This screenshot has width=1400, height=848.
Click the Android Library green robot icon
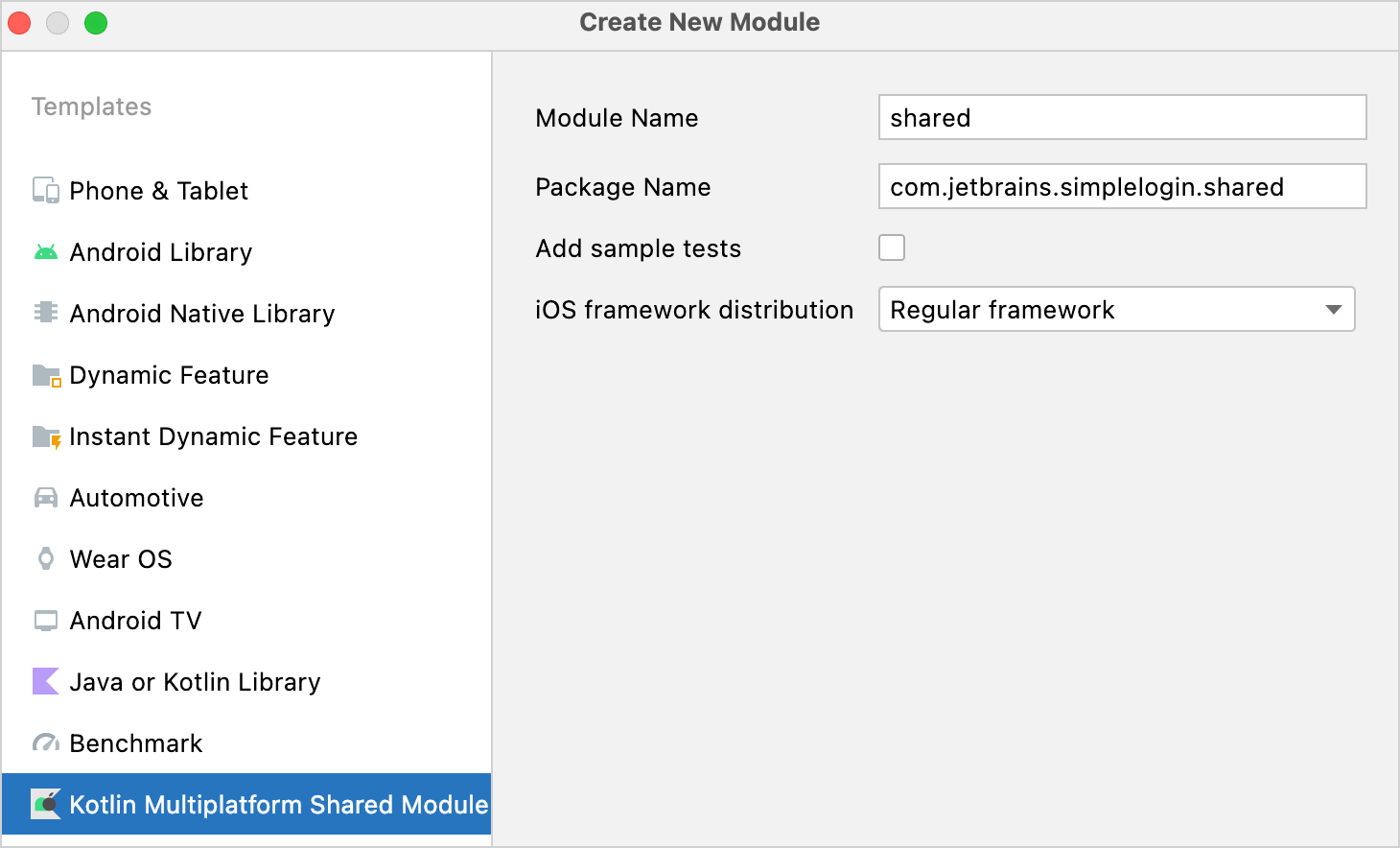(44, 251)
